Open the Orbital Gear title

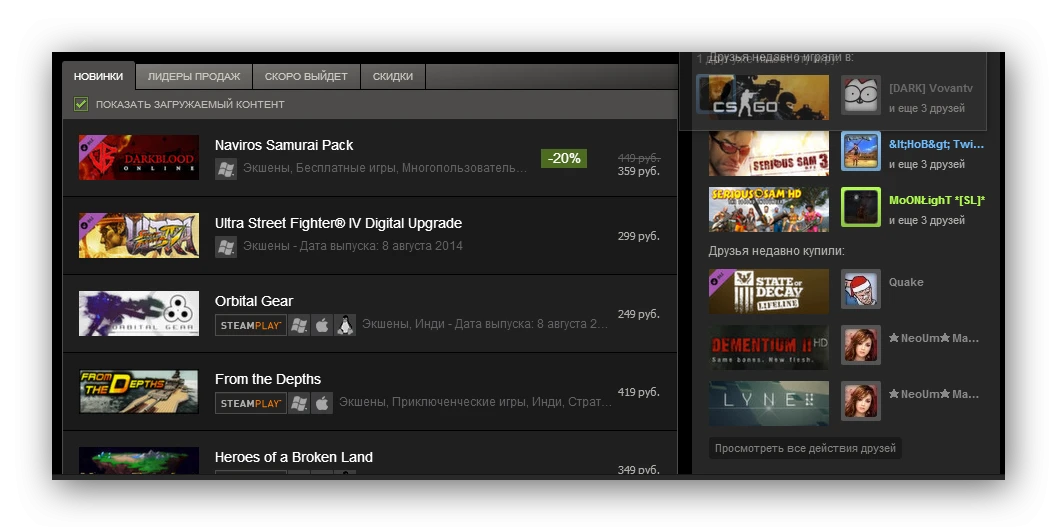(x=253, y=301)
